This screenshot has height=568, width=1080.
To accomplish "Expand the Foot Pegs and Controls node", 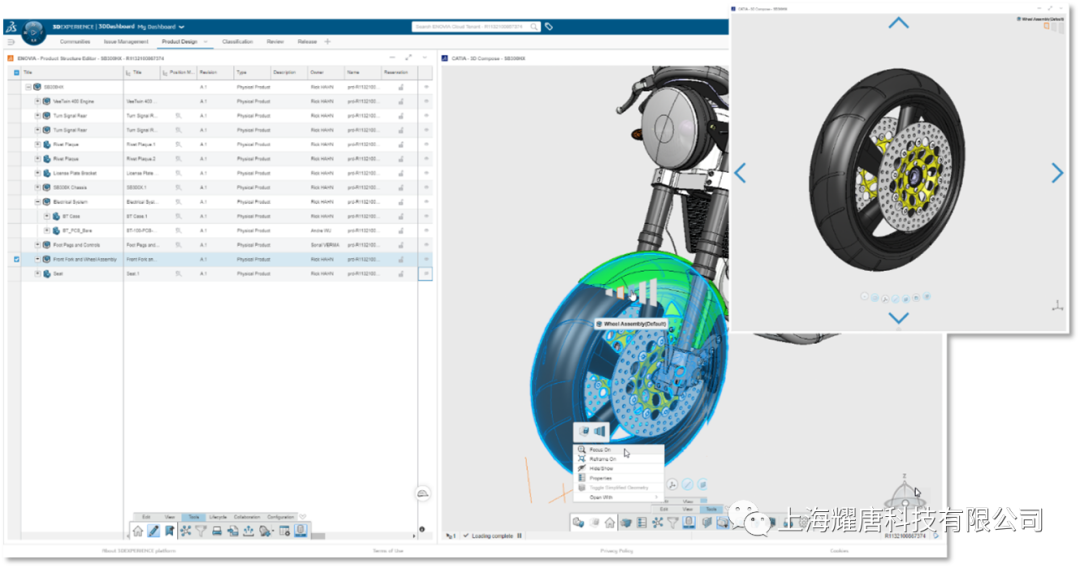I will click(x=38, y=245).
